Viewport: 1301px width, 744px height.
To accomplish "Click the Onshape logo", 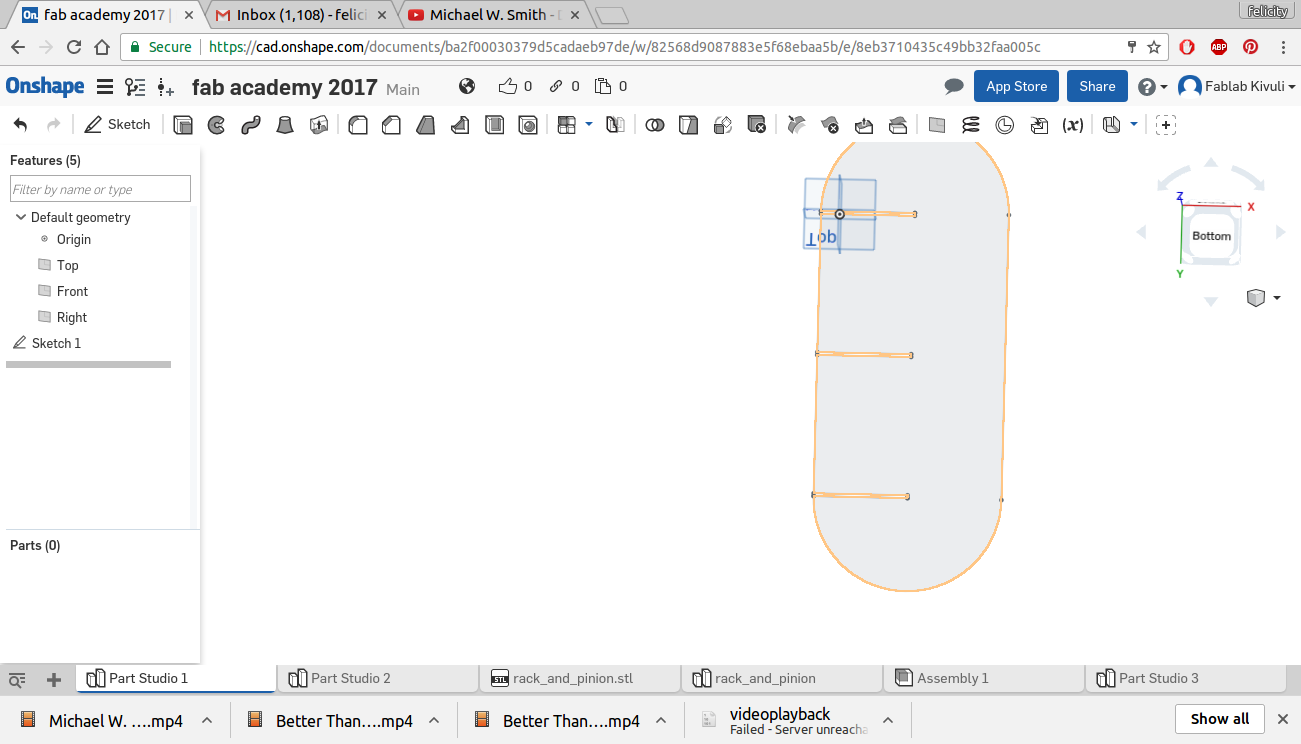I will pyautogui.click(x=45, y=87).
